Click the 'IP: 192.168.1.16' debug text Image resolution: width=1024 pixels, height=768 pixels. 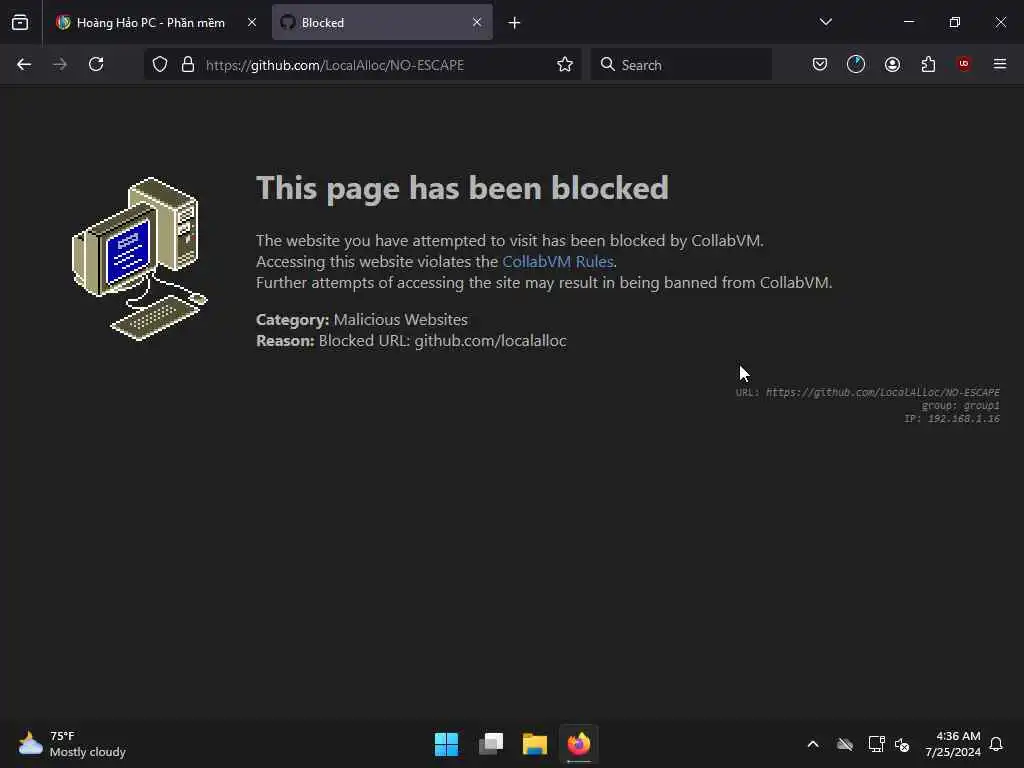952,419
